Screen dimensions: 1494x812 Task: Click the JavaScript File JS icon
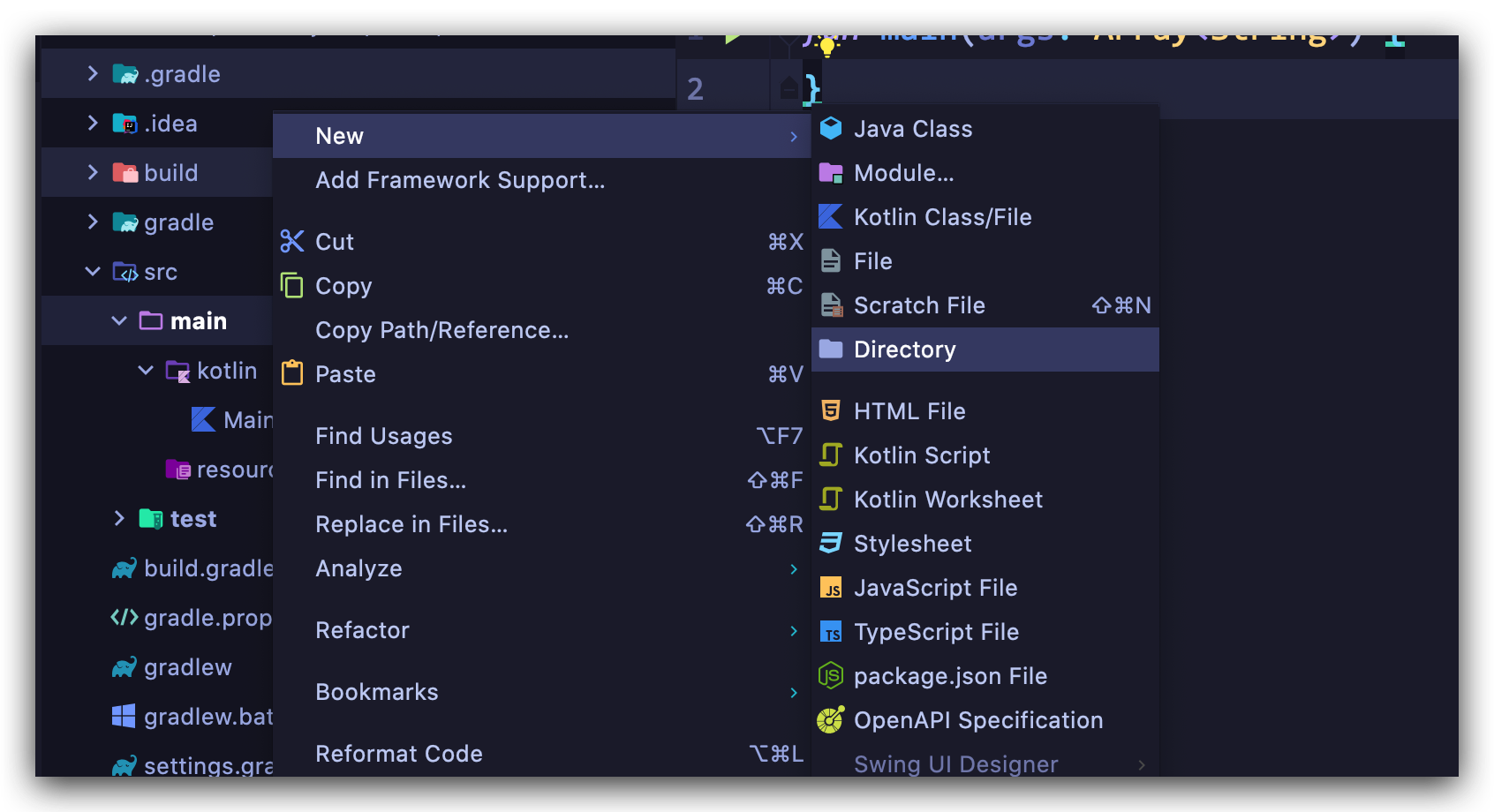coord(831,588)
